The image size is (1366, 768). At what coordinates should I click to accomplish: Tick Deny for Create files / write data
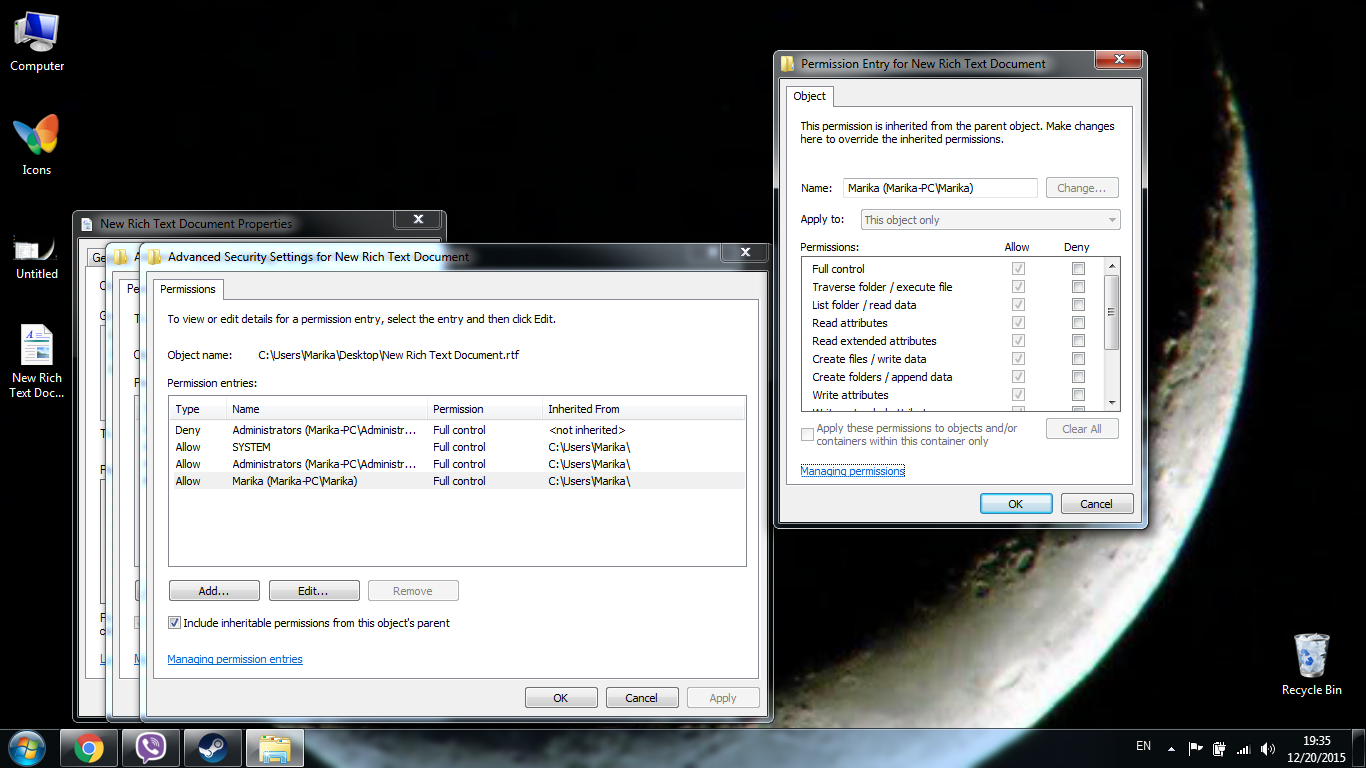pos(1078,359)
